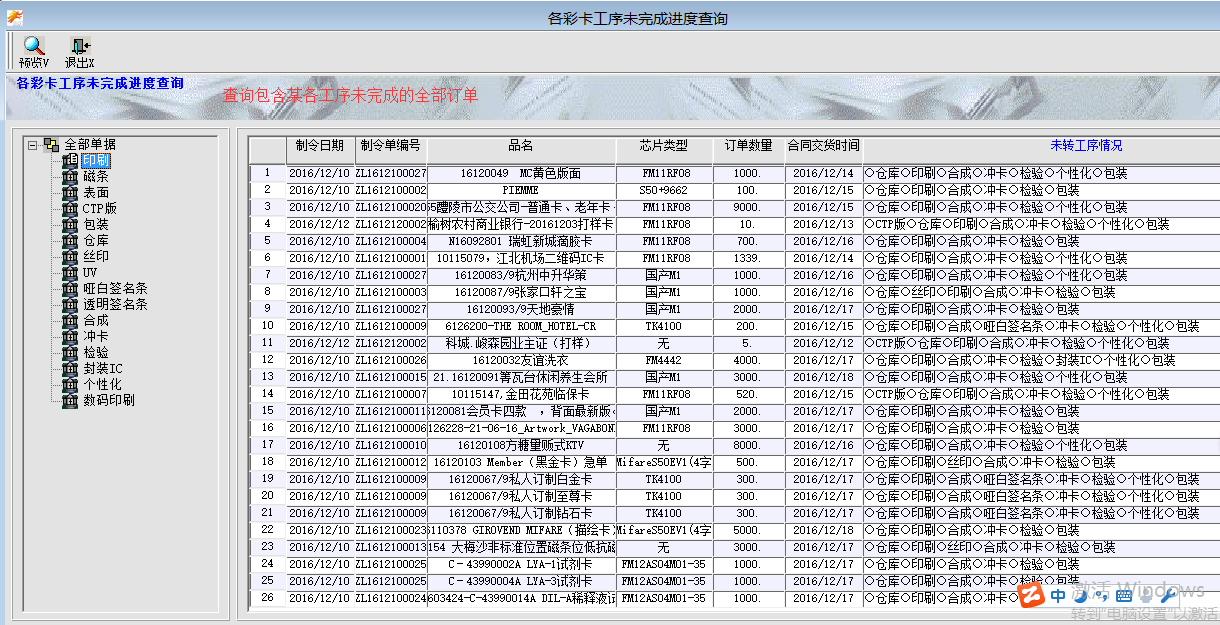Select the 印刷 process in tree
The height and width of the screenshot is (625, 1220).
(x=96, y=161)
